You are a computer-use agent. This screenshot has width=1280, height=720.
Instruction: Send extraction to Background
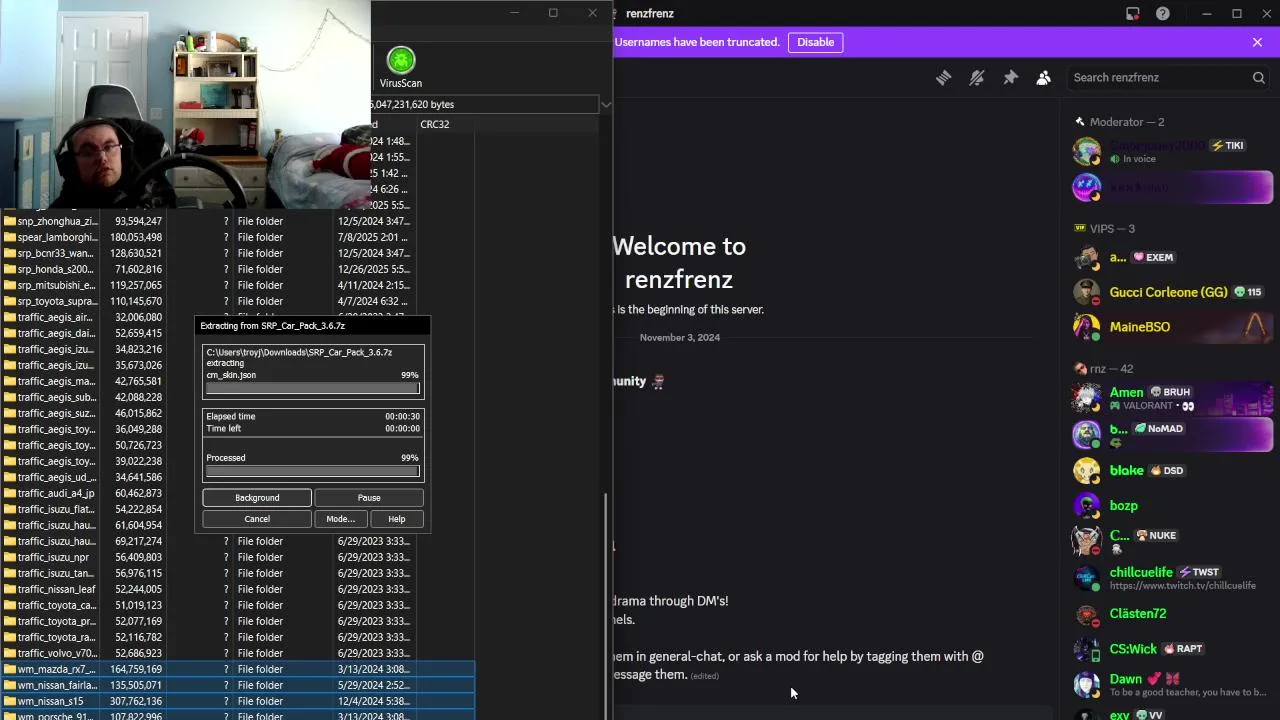click(x=257, y=497)
